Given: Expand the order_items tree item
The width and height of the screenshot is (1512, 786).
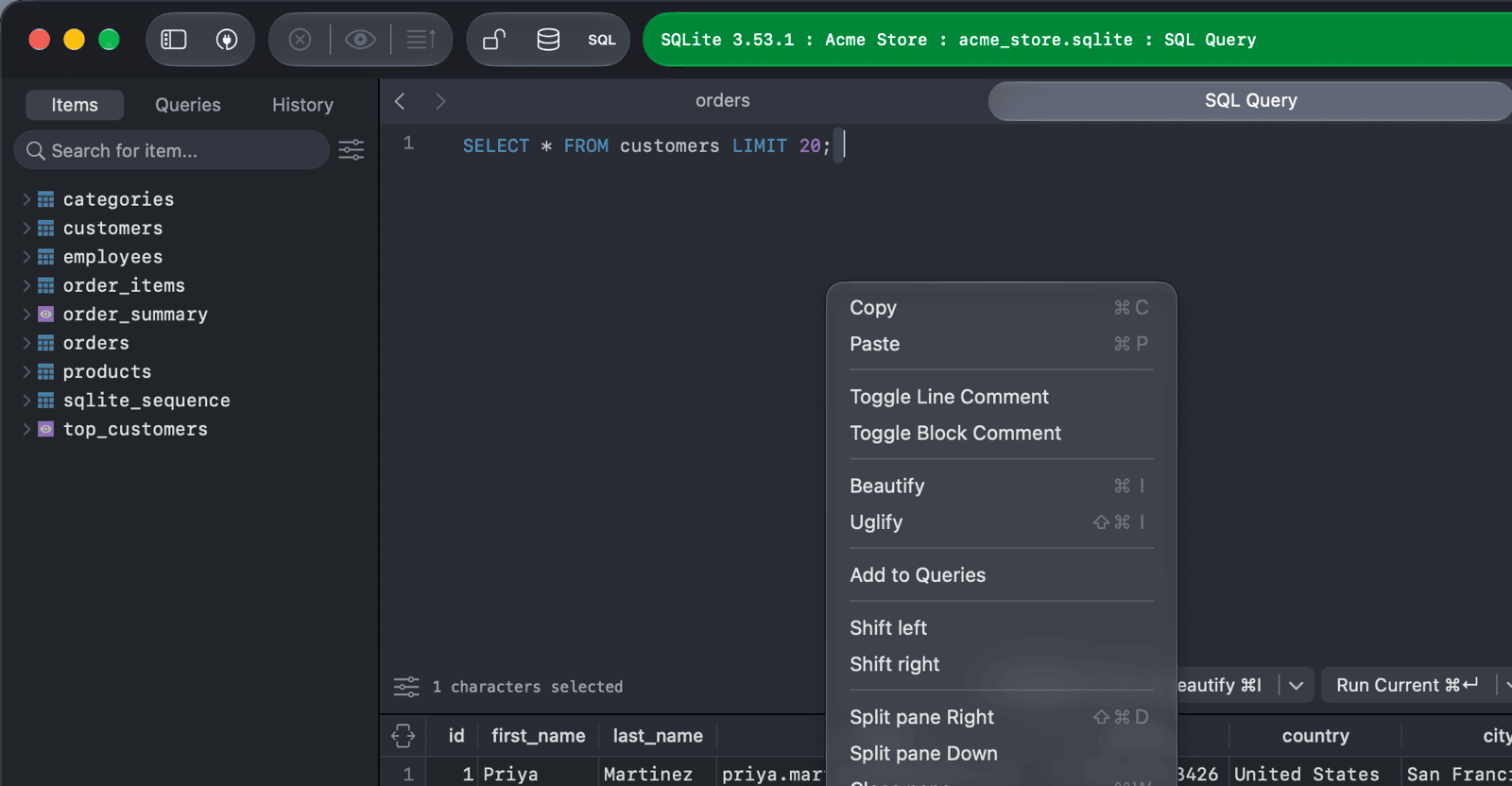Looking at the screenshot, I should [26, 285].
